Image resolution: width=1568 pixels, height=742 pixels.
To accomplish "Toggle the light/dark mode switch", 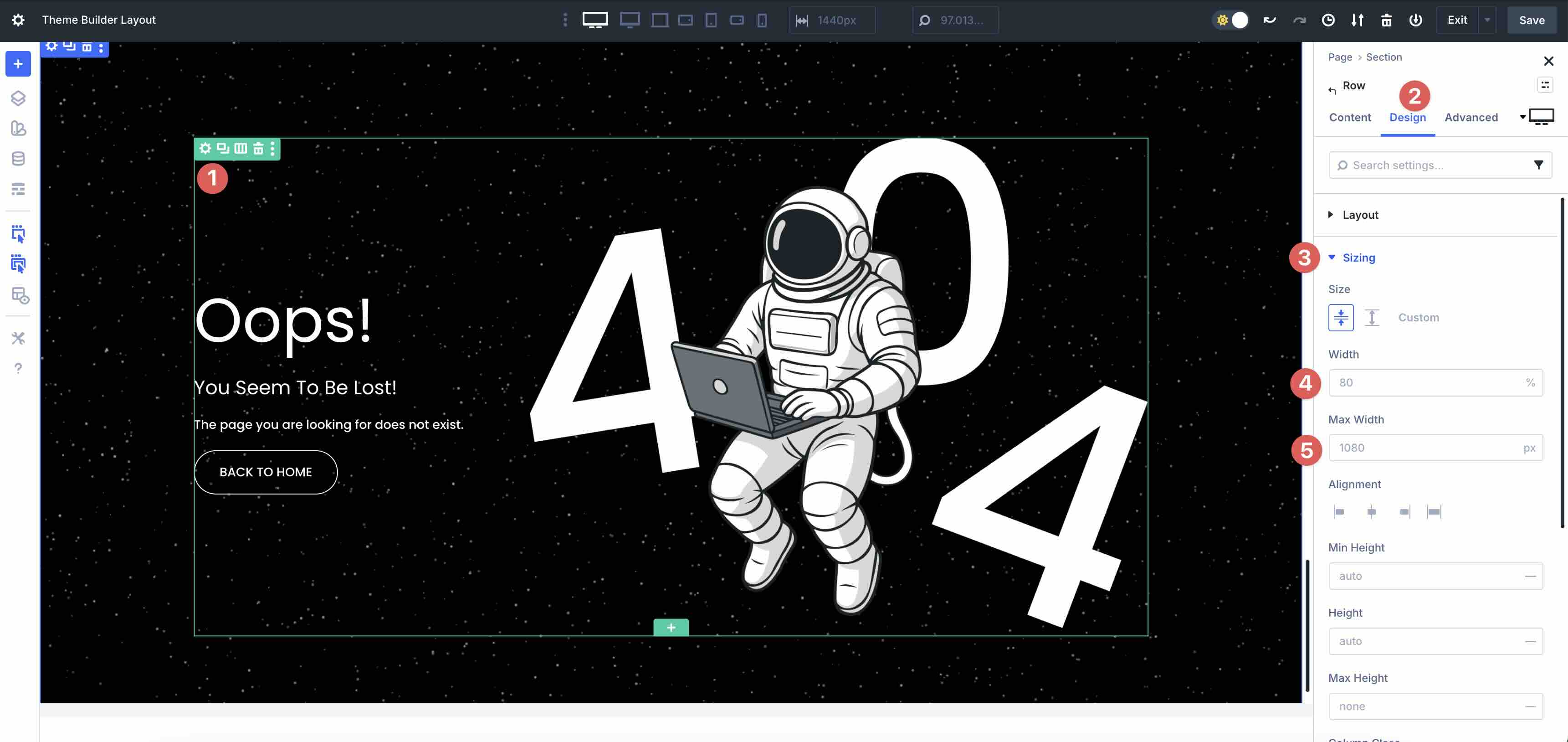I will tap(1231, 20).
